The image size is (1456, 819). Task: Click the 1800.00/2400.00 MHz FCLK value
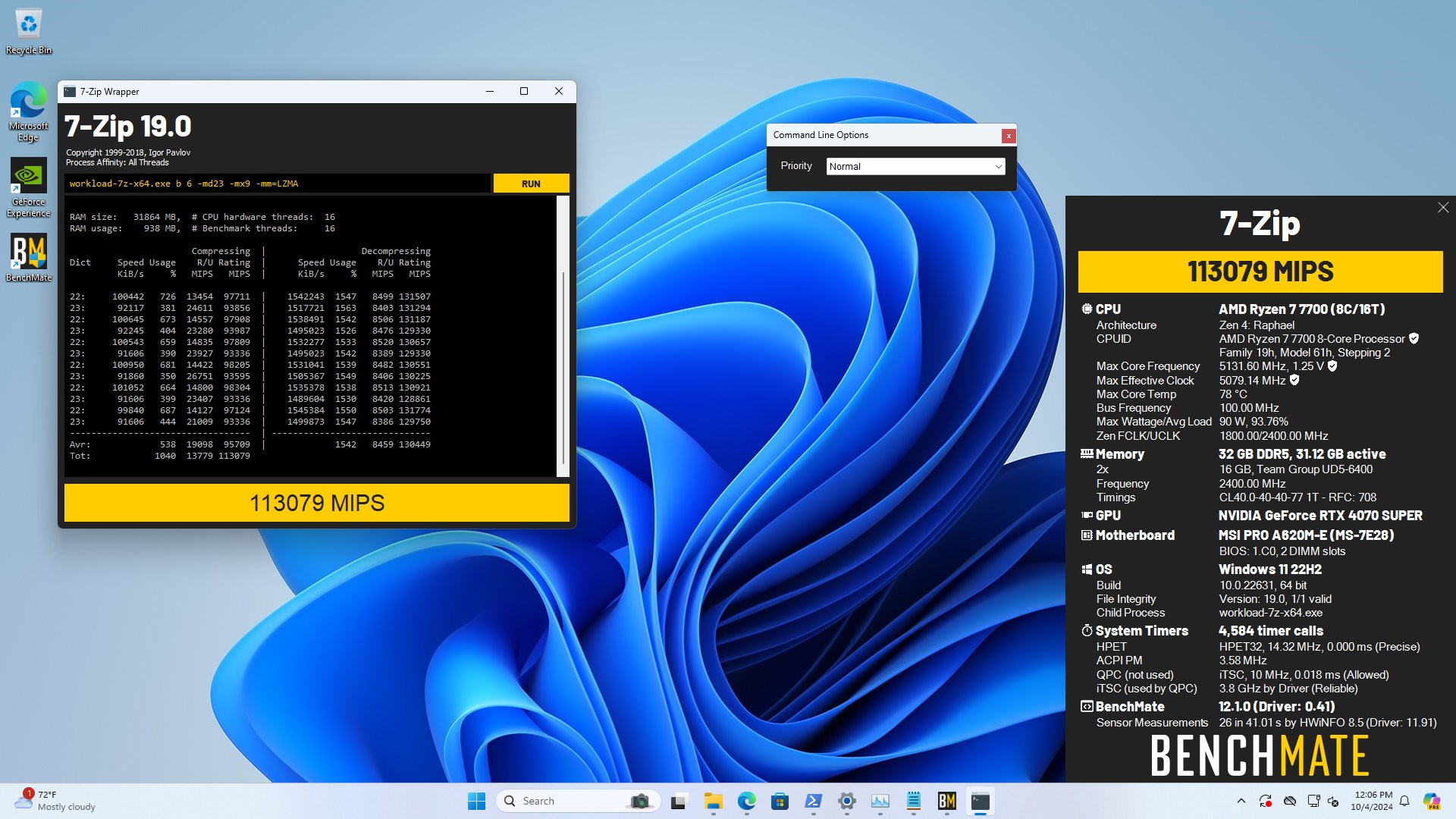(x=1273, y=436)
